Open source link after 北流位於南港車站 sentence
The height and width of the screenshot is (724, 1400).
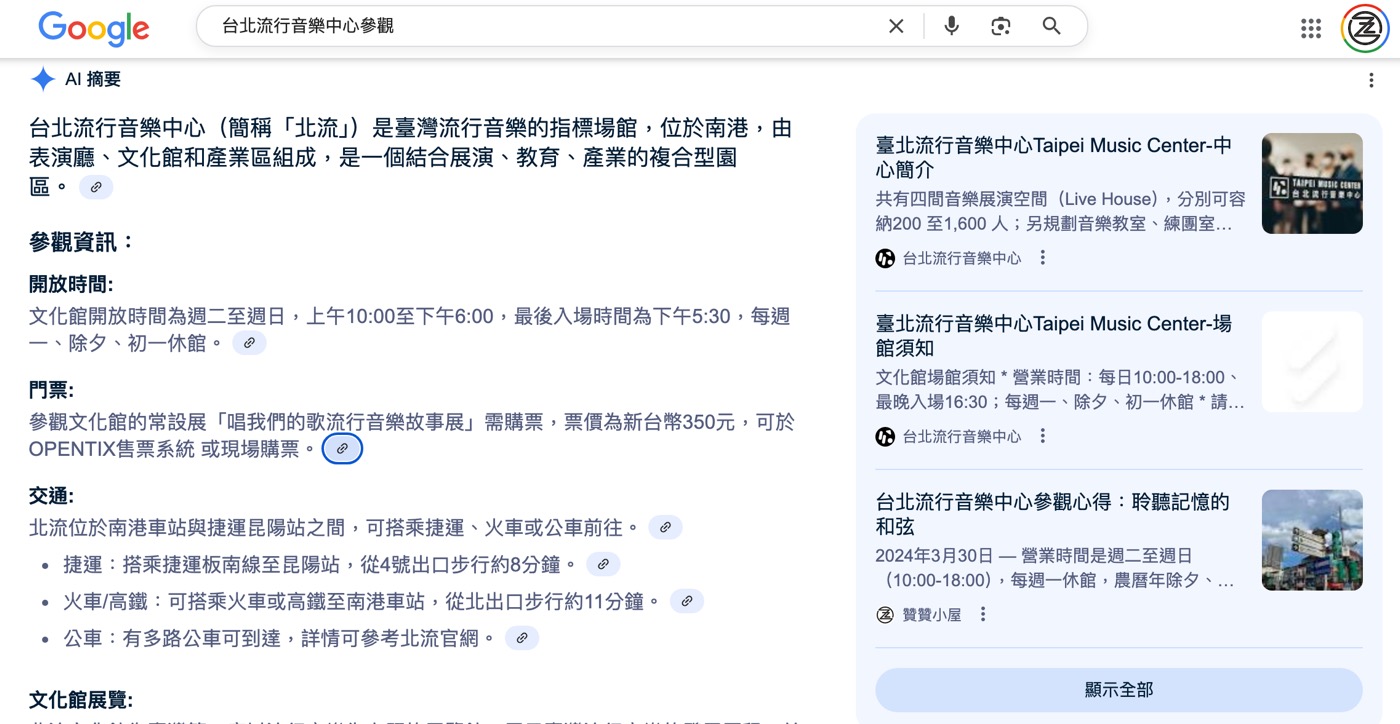pos(665,527)
